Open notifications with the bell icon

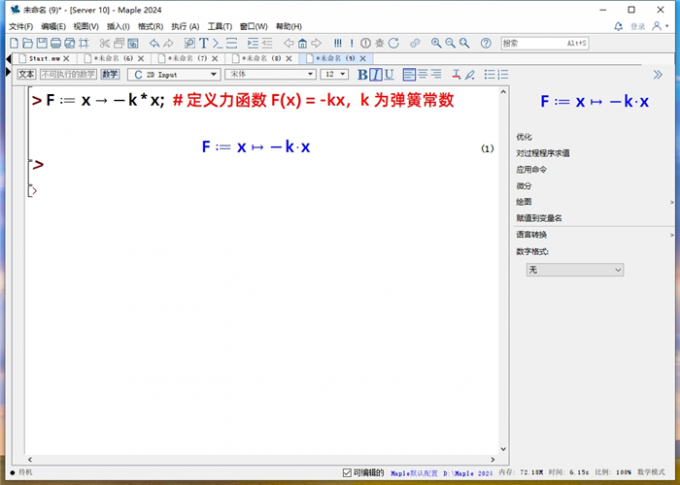tap(618, 26)
